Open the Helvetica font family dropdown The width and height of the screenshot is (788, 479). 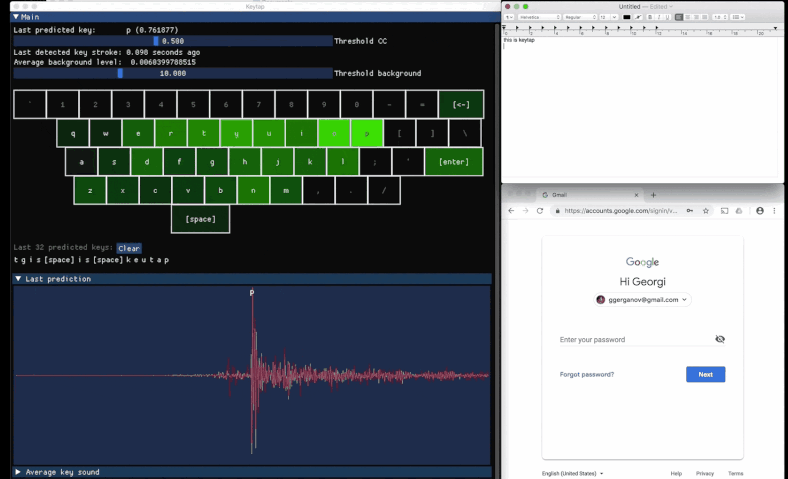tap(539, 17)
